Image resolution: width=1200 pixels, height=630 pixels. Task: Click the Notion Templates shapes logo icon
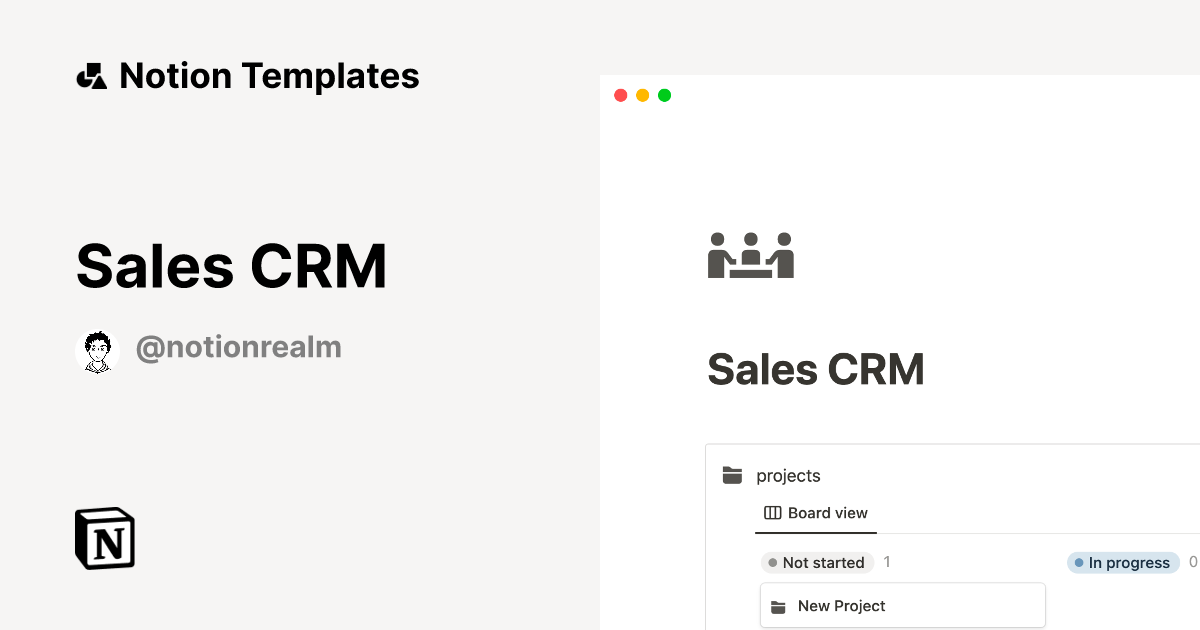[92, 76]
